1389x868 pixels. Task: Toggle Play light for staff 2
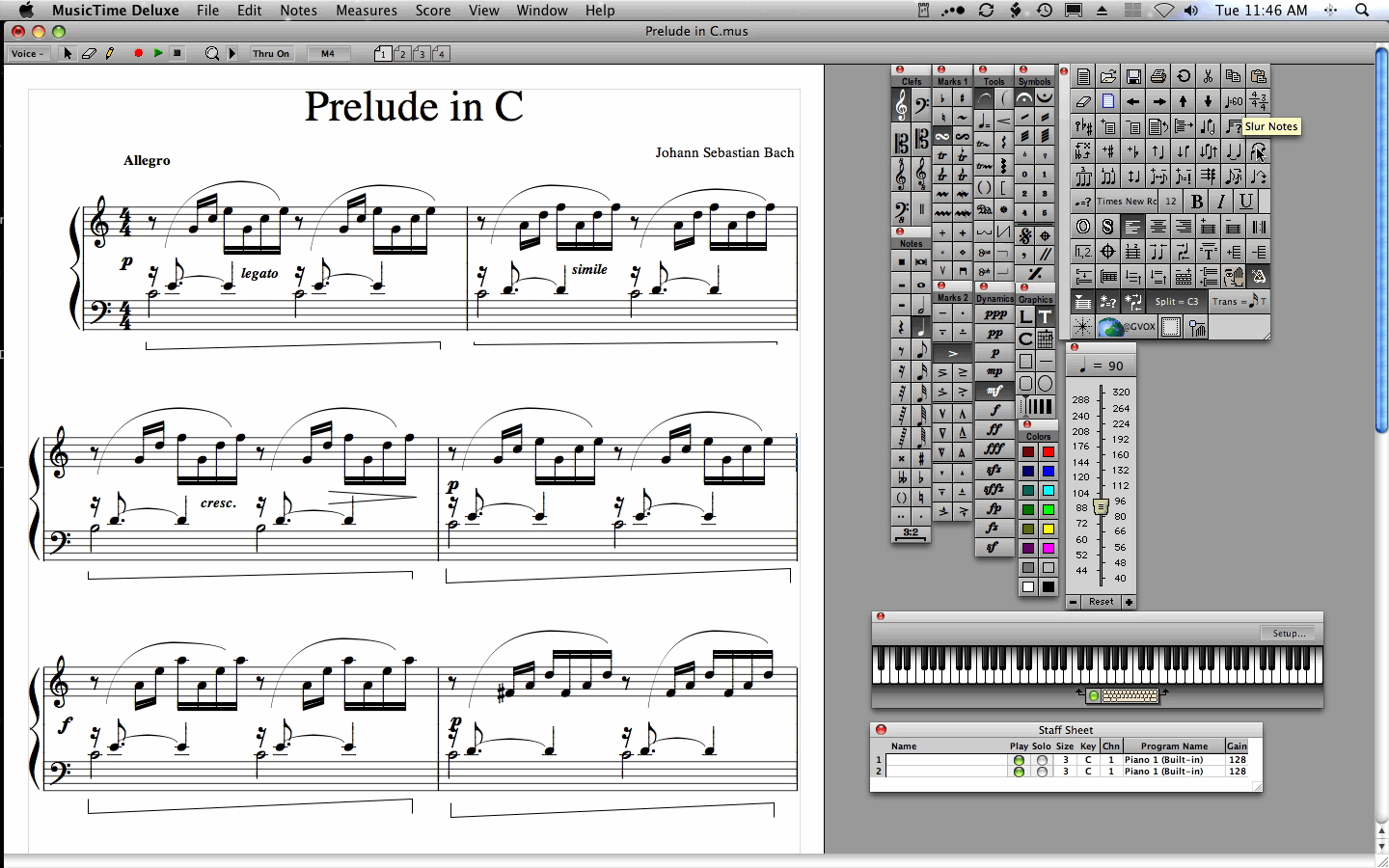tap(1019, 772)
